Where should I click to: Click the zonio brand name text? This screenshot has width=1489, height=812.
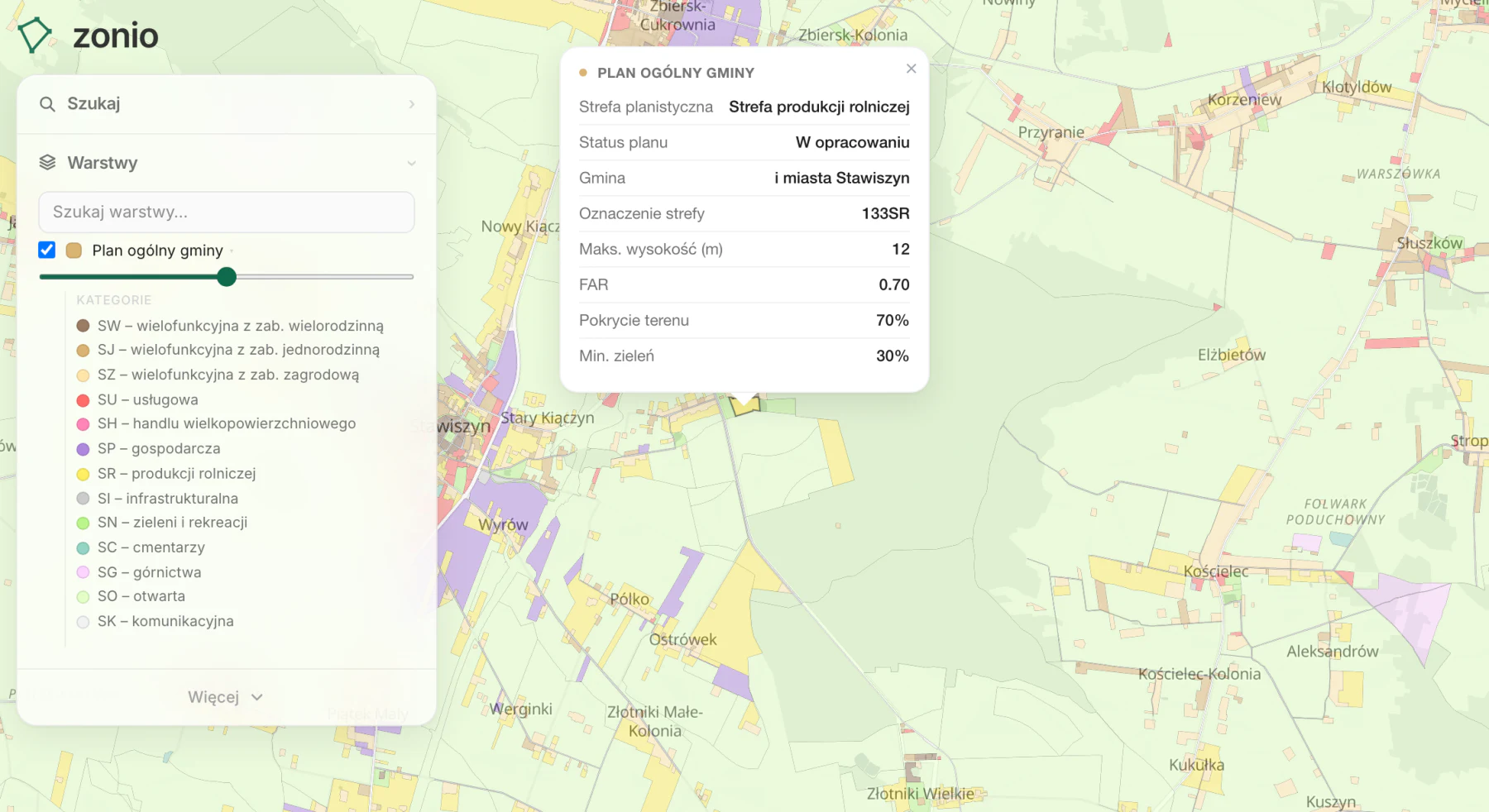click(116, 36)
